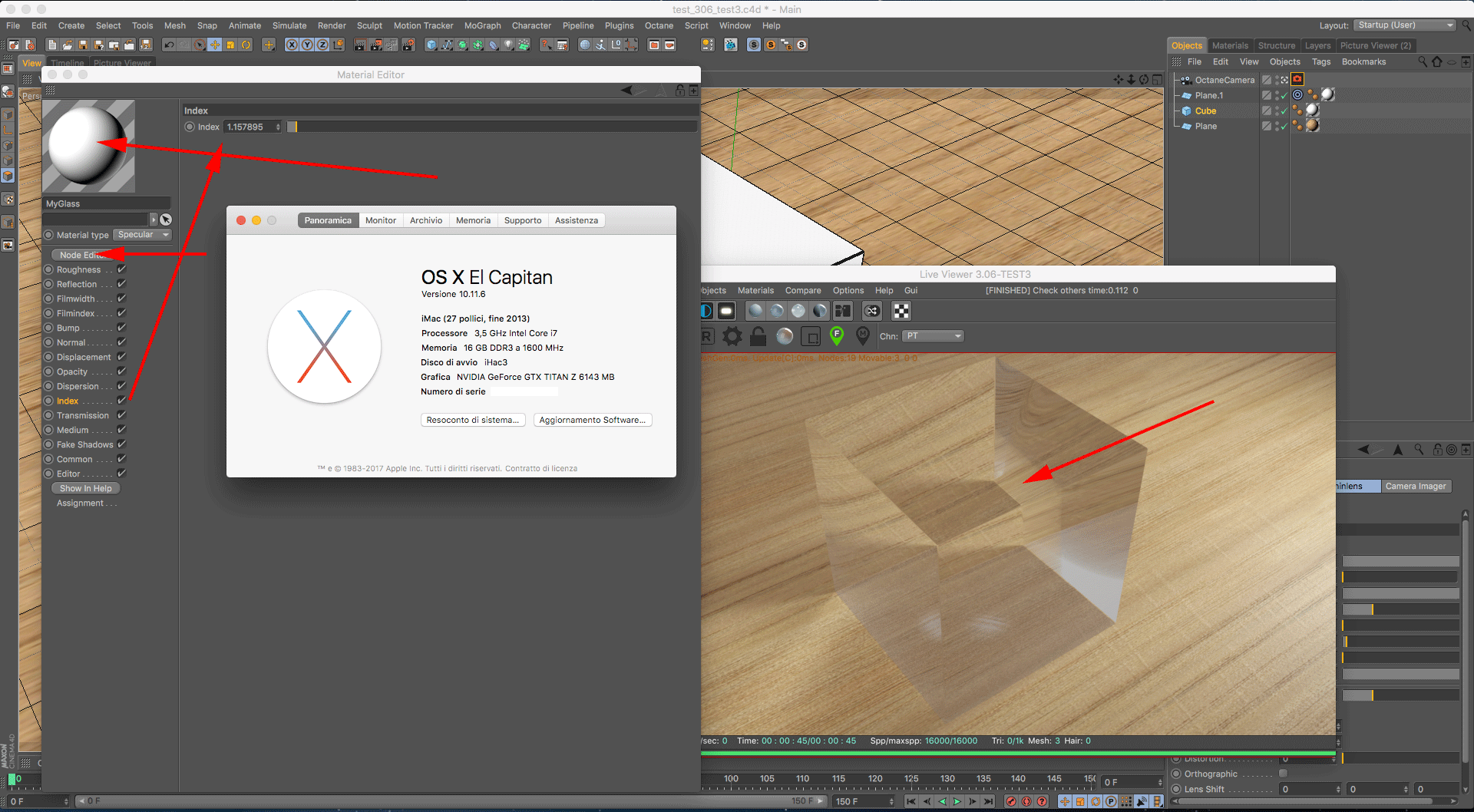
Task: Click the Node Editor button
Action: coord(84,255)
